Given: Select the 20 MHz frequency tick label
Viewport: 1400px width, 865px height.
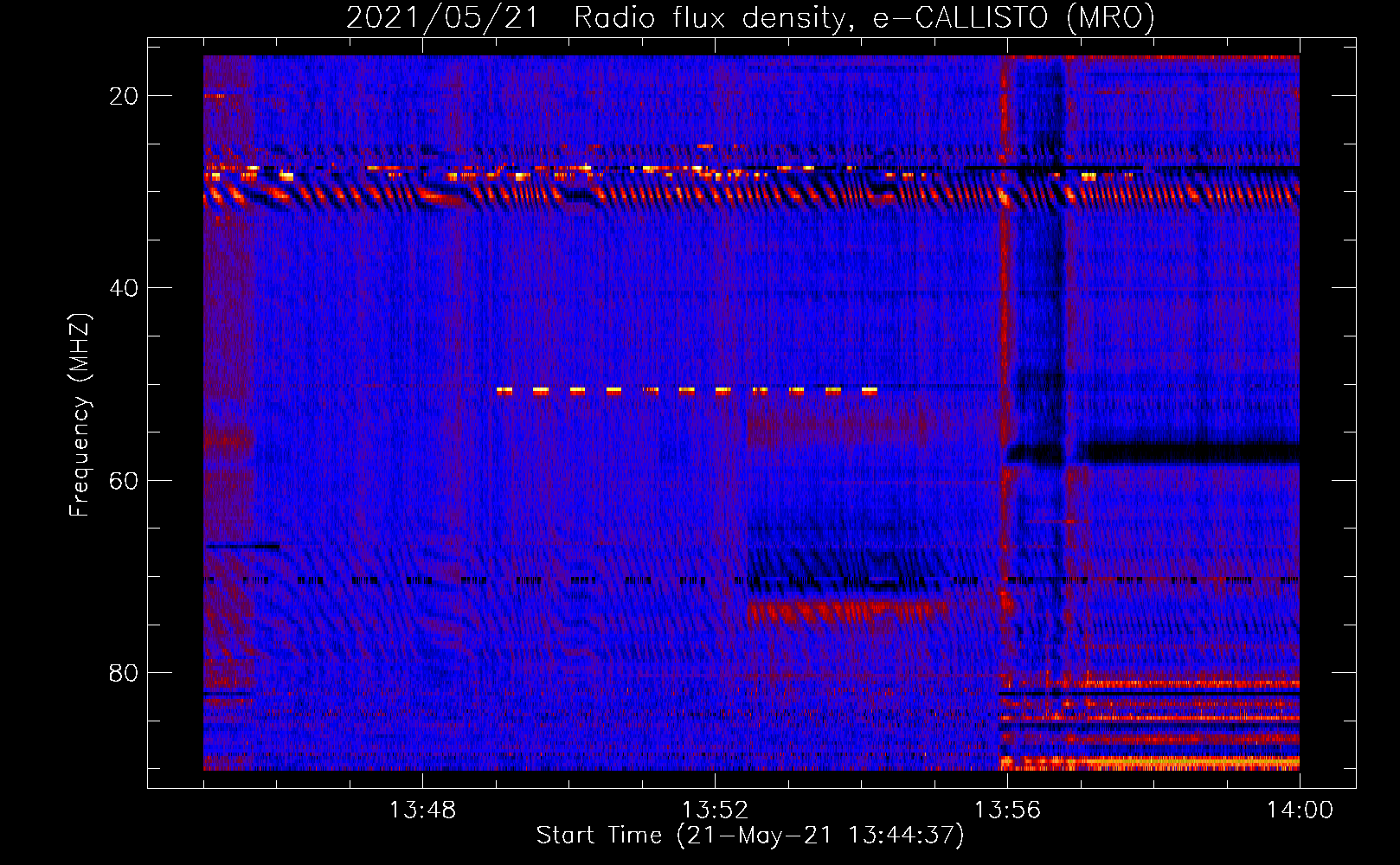Looking at the screenshot, I should coord(125,96).
